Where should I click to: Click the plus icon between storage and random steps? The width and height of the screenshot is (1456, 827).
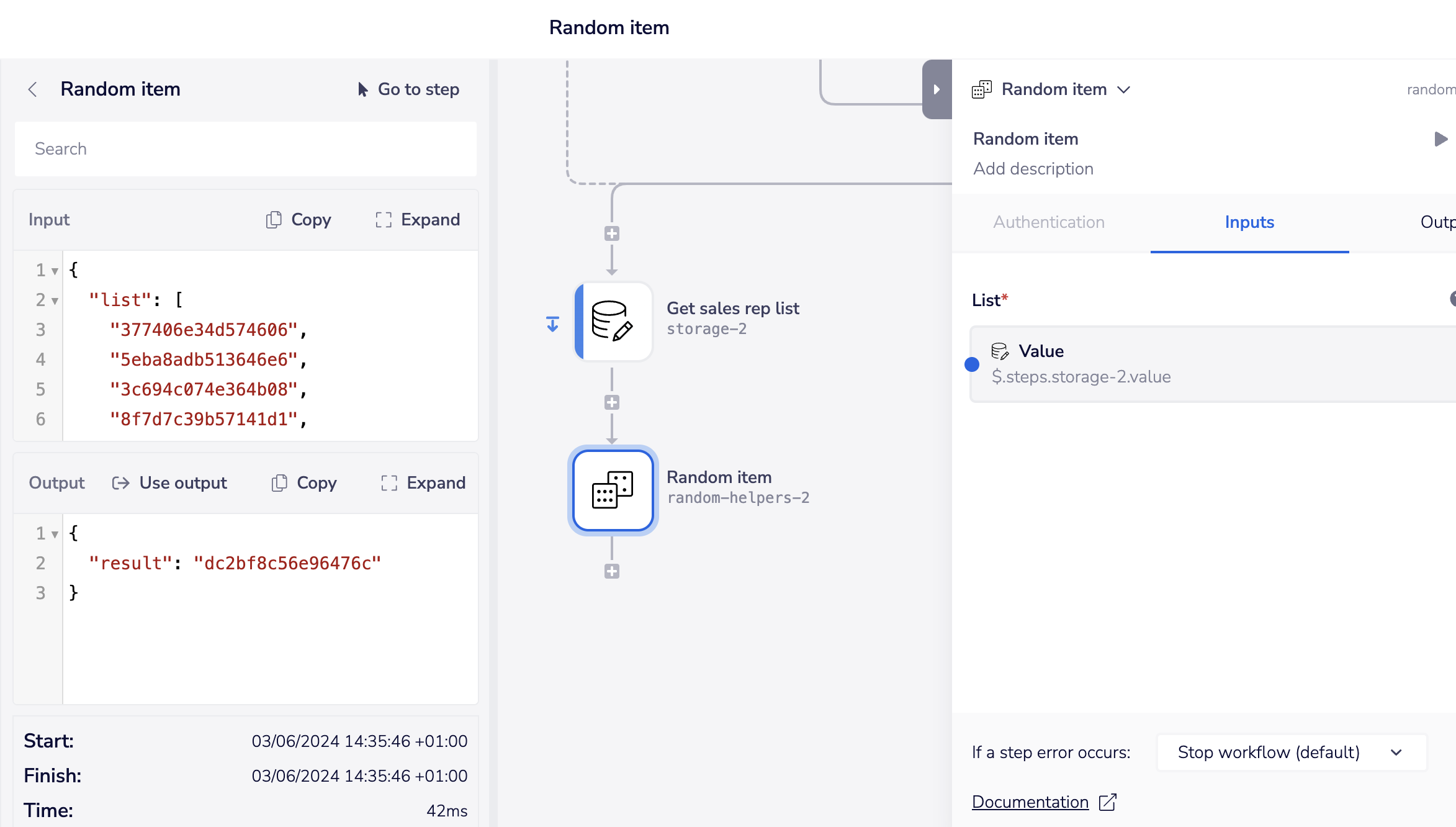point(612,402)
